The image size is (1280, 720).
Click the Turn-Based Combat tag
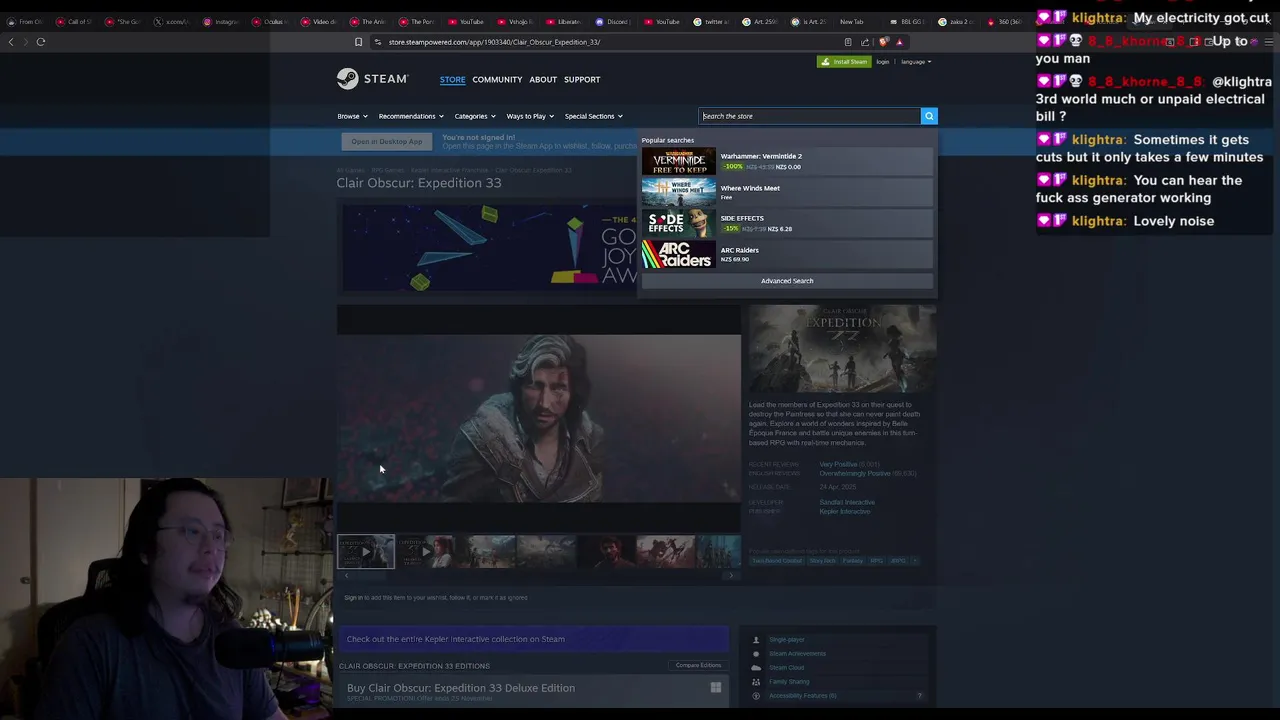(x=778, y=561)
